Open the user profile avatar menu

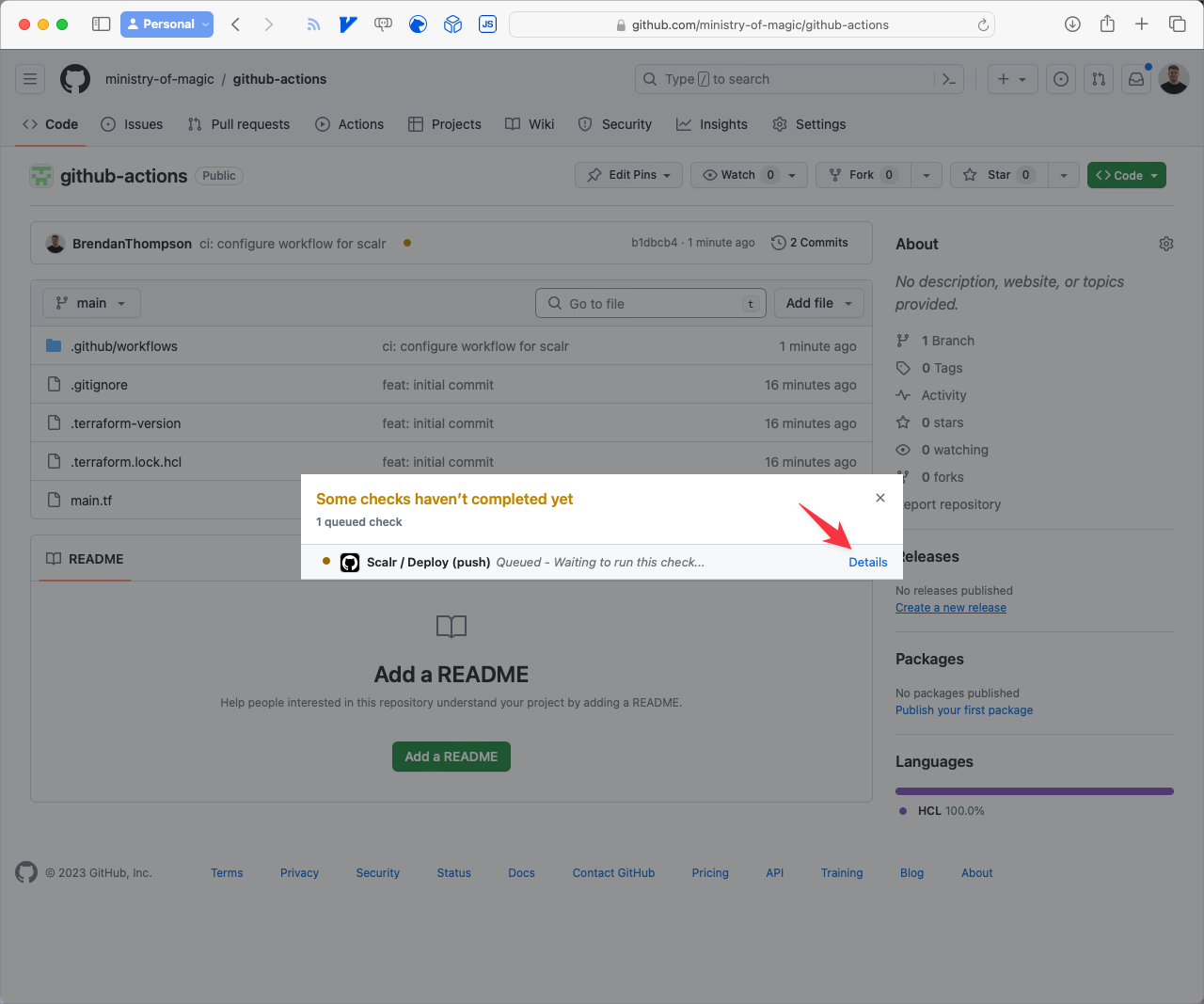click(x=1174, y=79)
